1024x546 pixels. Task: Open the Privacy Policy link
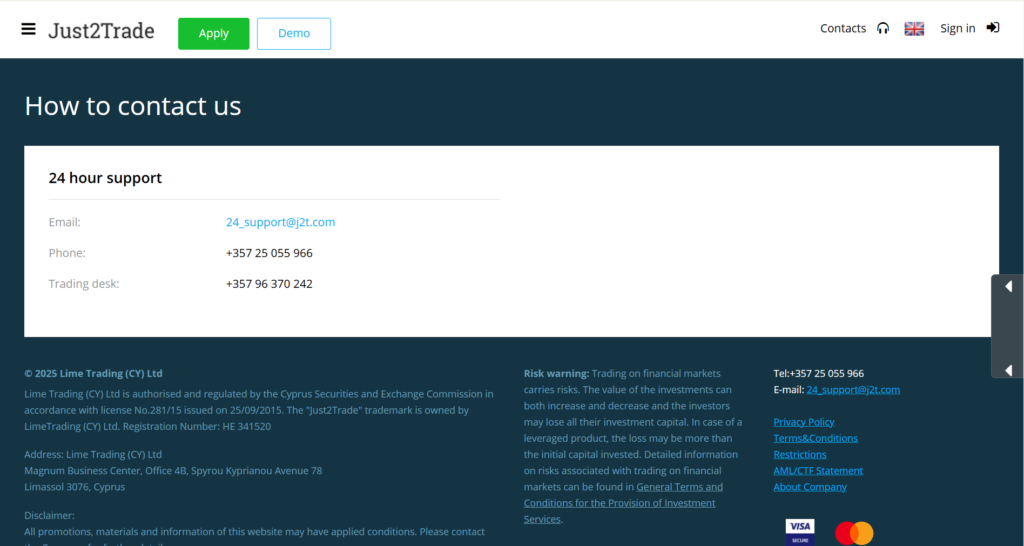point(804,422)
